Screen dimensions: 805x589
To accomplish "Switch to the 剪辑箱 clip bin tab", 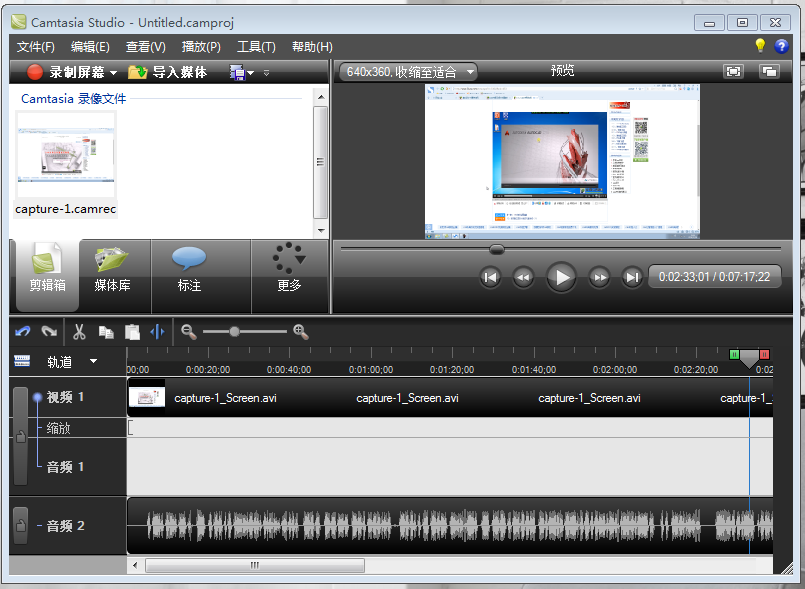I will click(47, 276).
